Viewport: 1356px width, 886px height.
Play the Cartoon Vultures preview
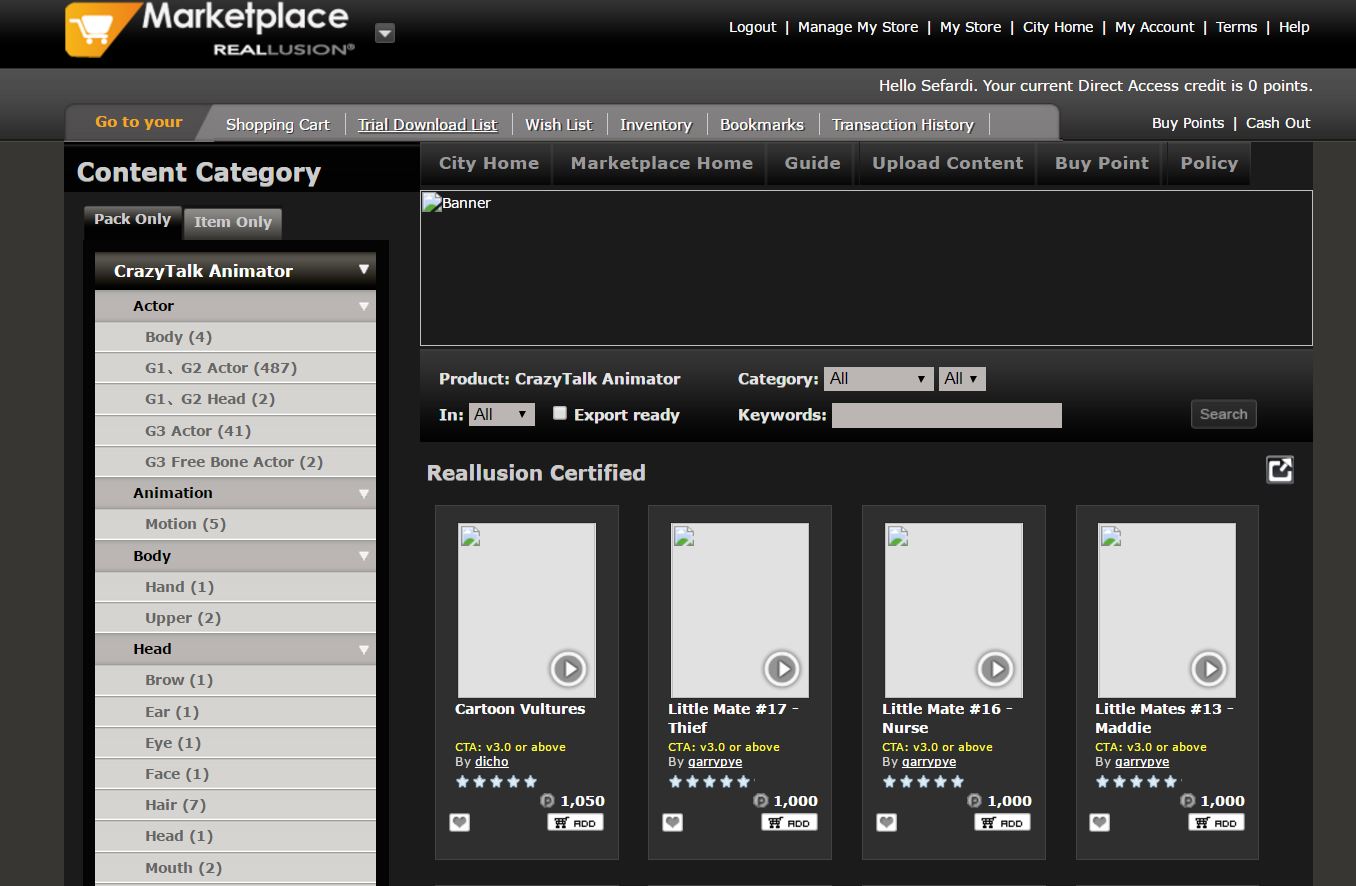click(568, 668)
